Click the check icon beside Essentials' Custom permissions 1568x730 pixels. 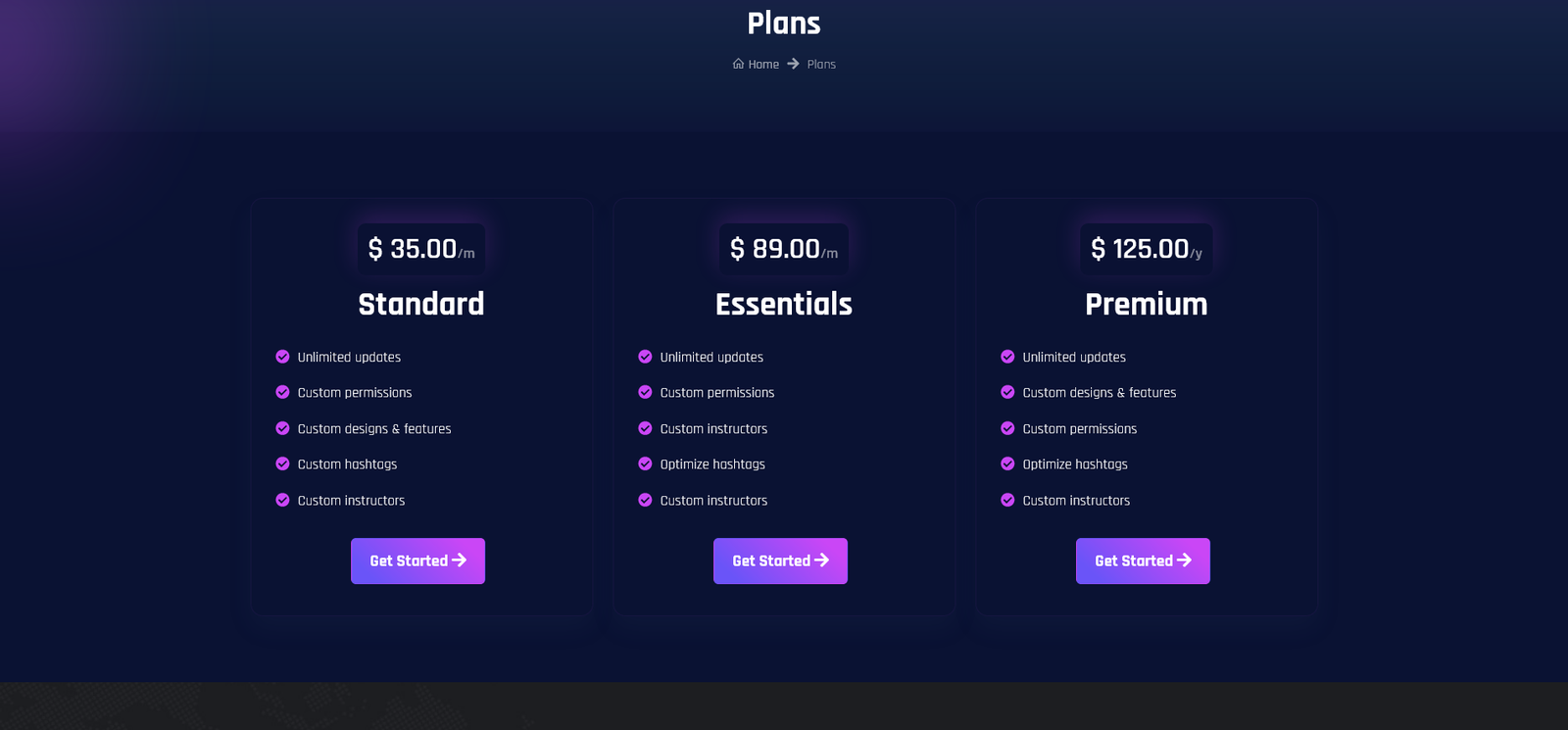[645, 392]
